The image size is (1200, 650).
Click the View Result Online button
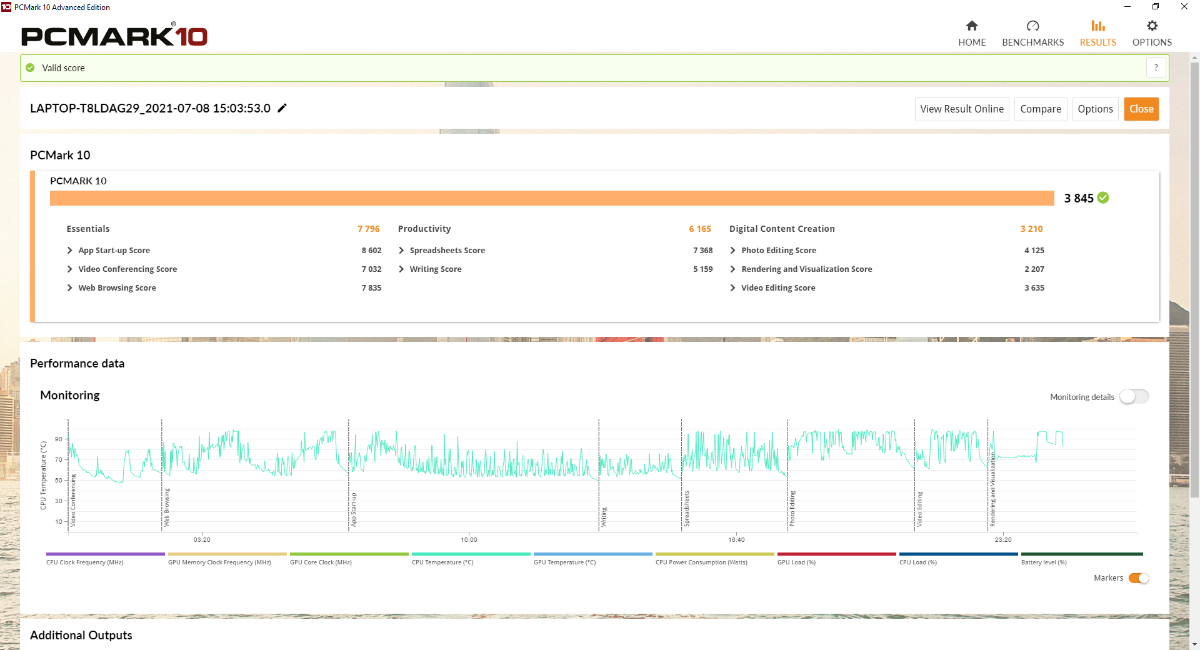click(961, 109)
